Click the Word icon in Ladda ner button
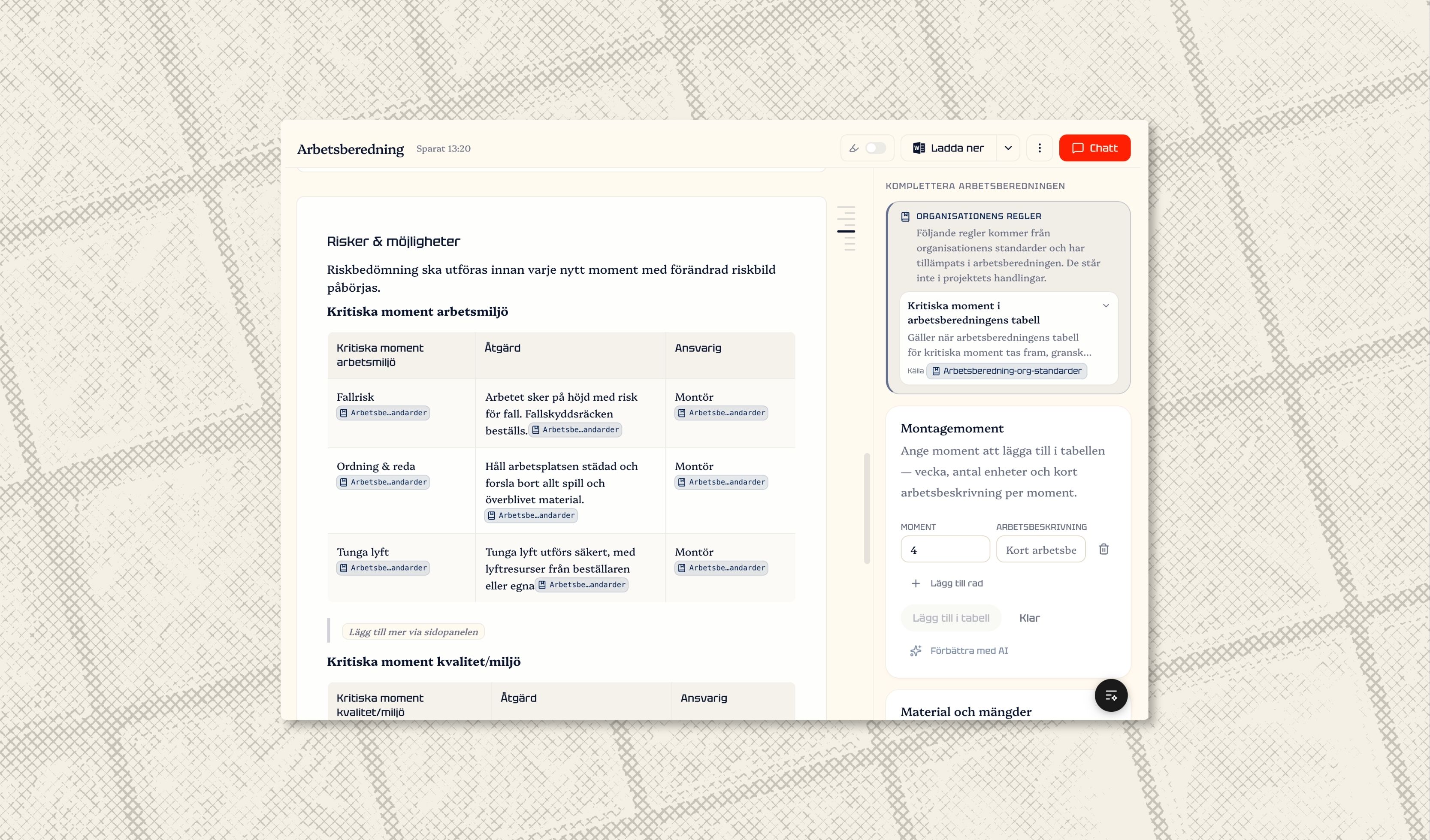 919,148
